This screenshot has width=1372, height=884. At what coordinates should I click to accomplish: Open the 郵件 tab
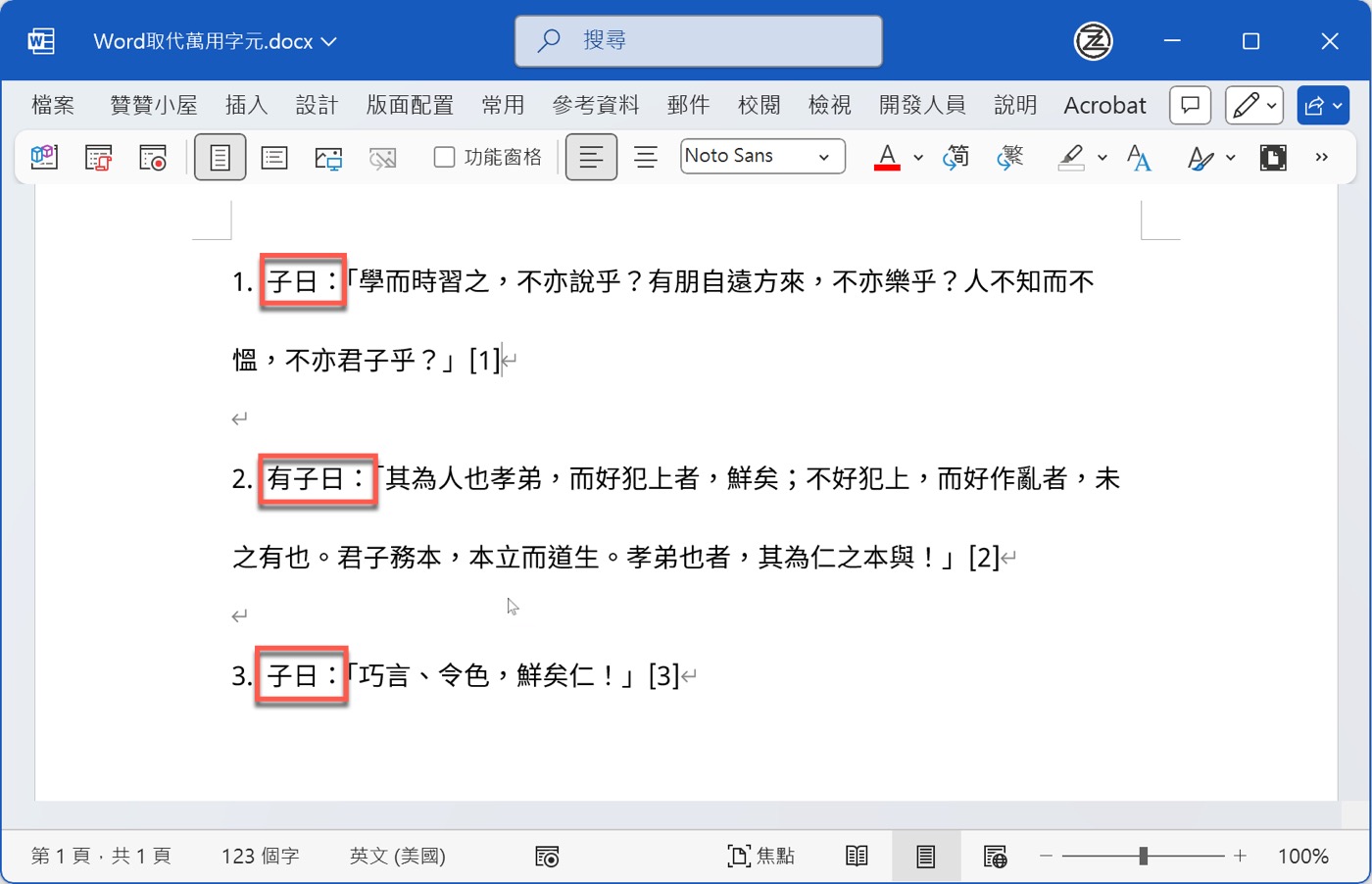[688, 105]
